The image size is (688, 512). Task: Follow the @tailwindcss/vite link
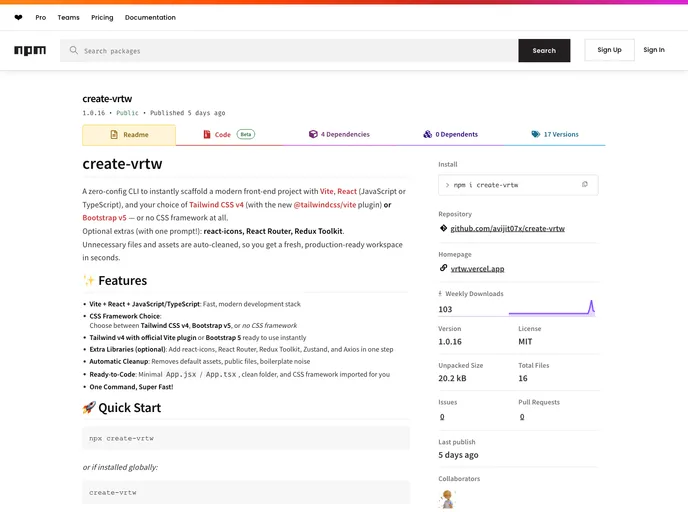click(x=325, y=204)
